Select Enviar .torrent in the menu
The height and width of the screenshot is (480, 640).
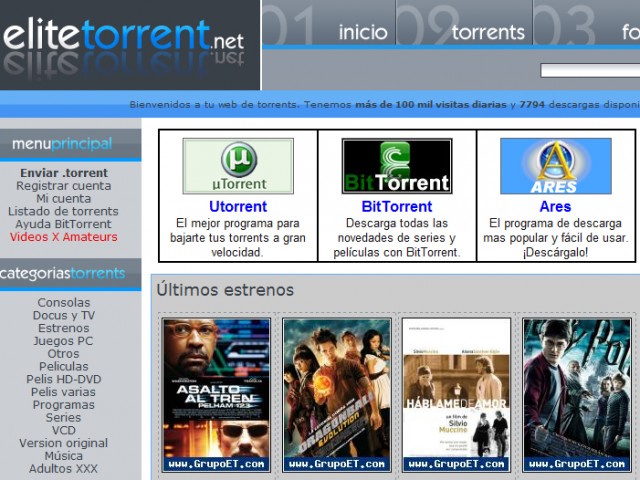64,173
